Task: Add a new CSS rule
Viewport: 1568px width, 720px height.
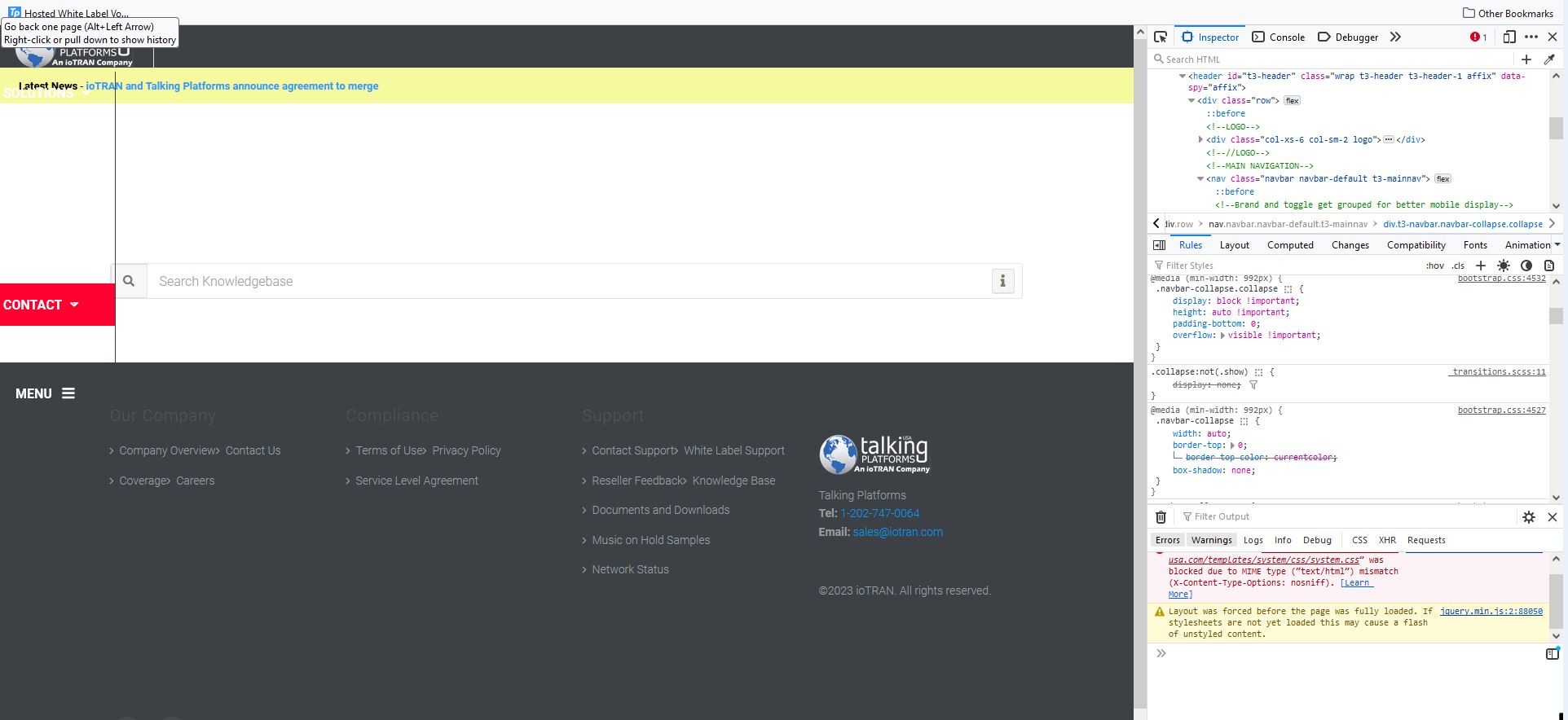Action: point(1481,266)
